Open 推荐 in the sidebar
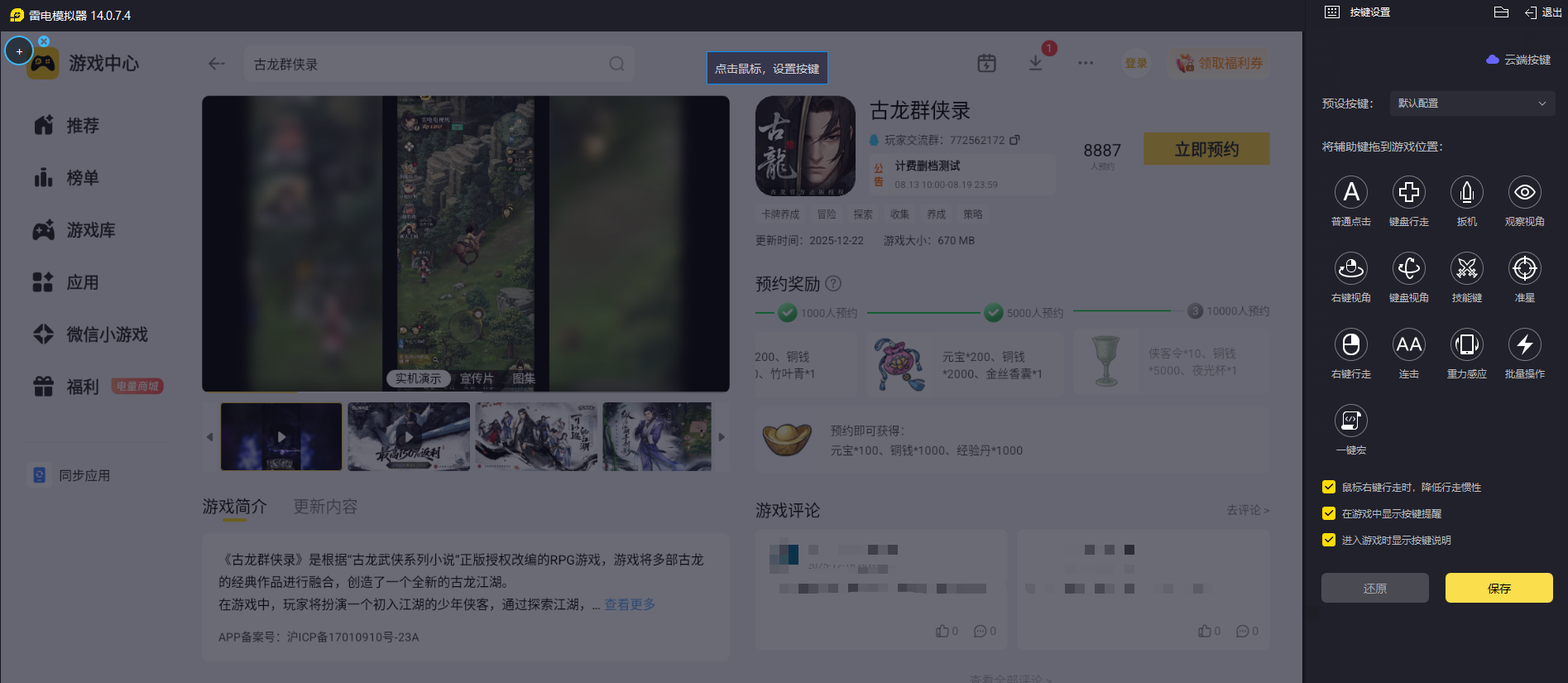The height and width of the screenshot is (683, 1568). point(66,125)
